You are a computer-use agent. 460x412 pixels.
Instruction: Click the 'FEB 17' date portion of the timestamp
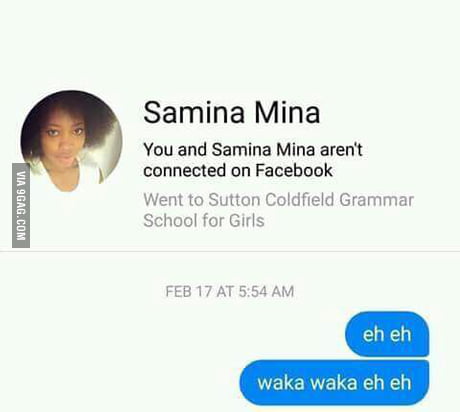188,291
